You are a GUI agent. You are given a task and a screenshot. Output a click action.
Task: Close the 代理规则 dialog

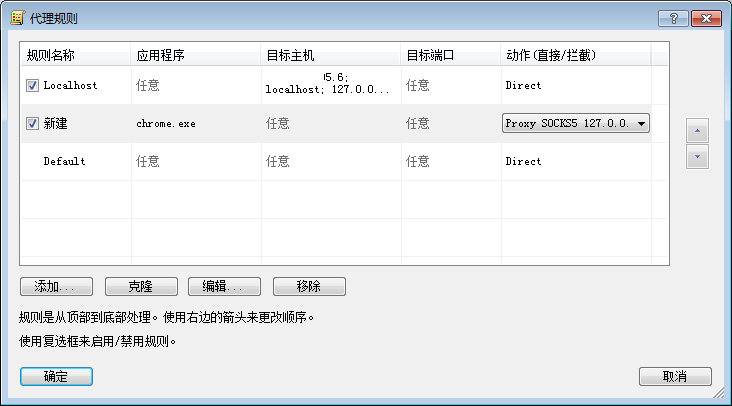(706, 18)
